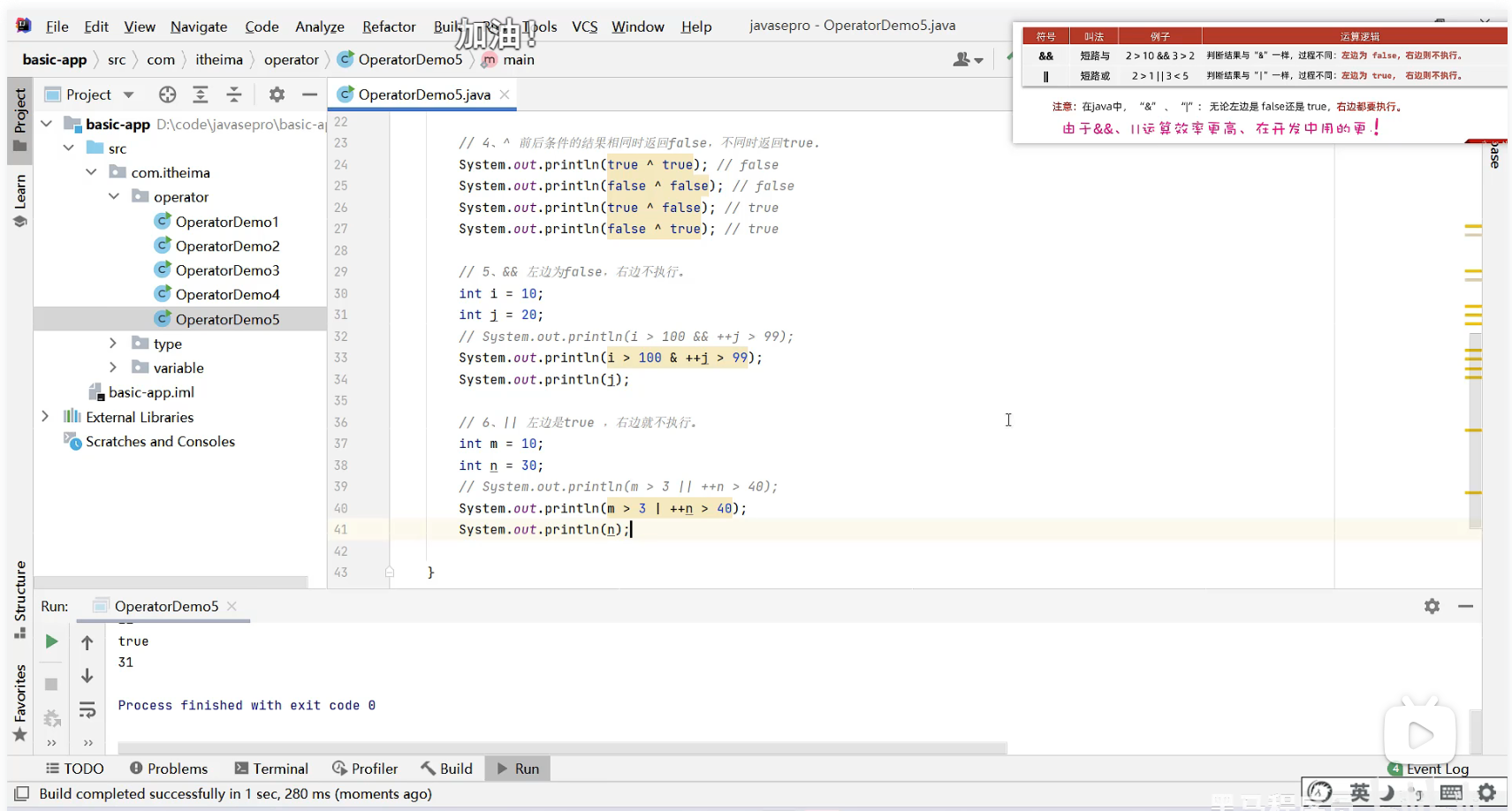Click the Up the stack trace arrow
Image resolution: width=1512 pixels, height=811 pixels.
coord(87,642)
